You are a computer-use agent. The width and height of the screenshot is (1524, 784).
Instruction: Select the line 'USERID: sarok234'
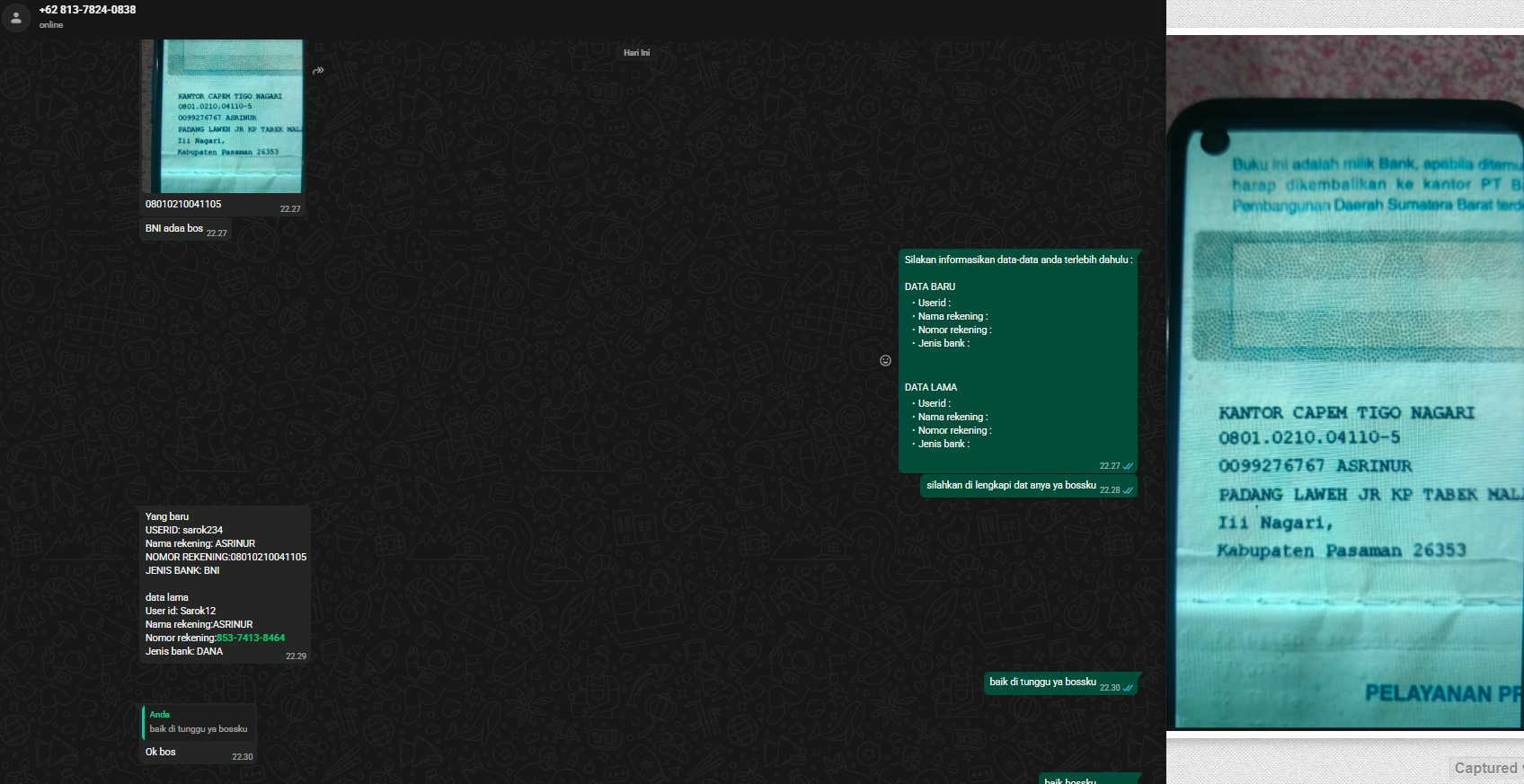(x=184, y=530)
